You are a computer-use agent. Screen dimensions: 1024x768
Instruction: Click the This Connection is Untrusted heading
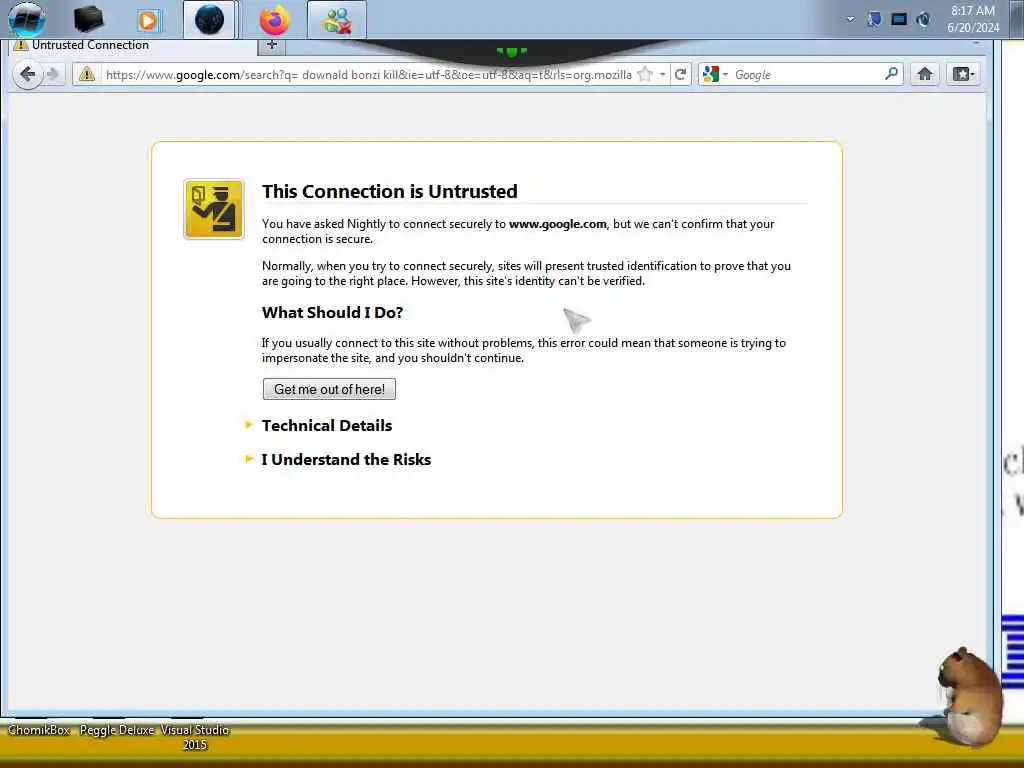[x=390, y=191]
